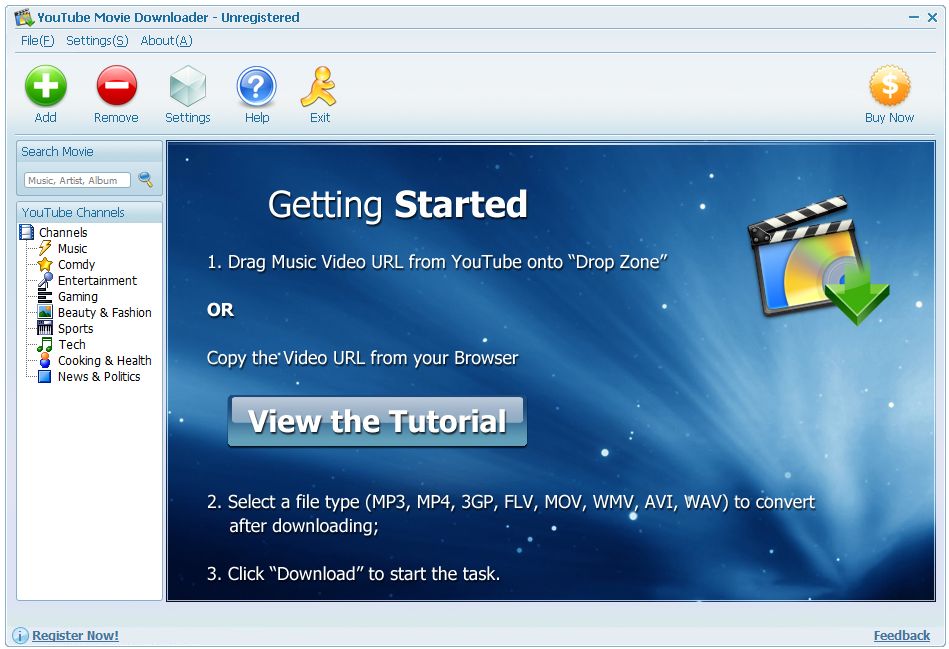Image resolution: width=949 pixels, height=649 pixels.
Task: Click the microphone icon beside Entertainment
Action: 45,280
